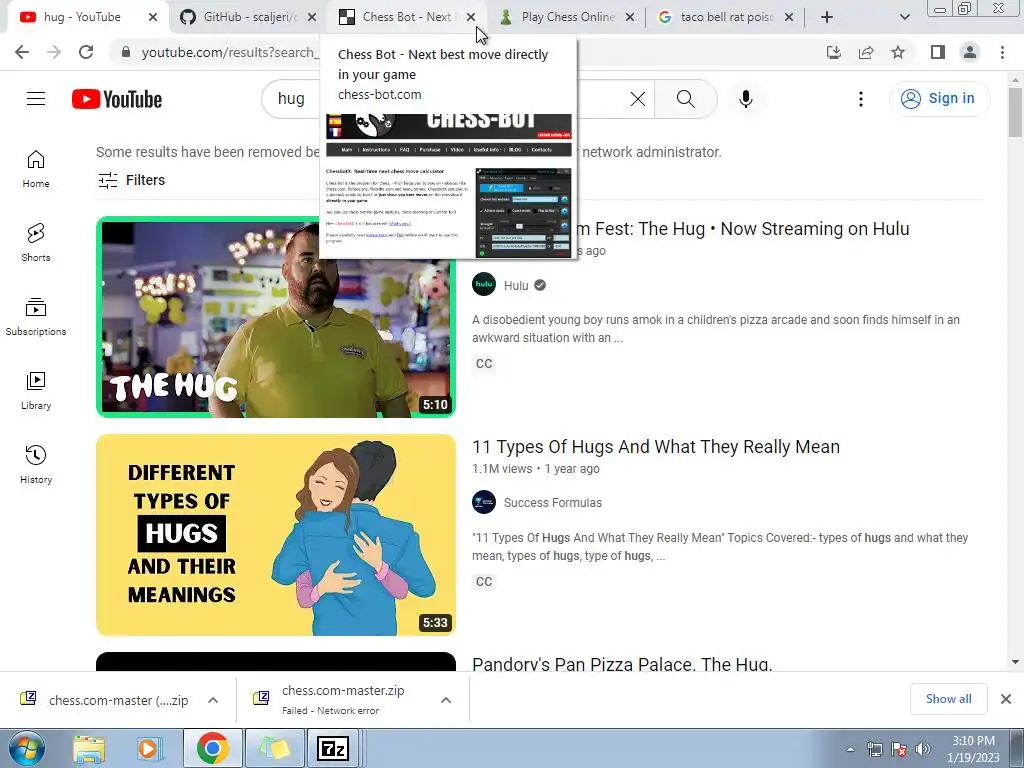1024x768 pixels.
Task: Open Chrome's three-dot menu
Action: (x=1002, y=52)
